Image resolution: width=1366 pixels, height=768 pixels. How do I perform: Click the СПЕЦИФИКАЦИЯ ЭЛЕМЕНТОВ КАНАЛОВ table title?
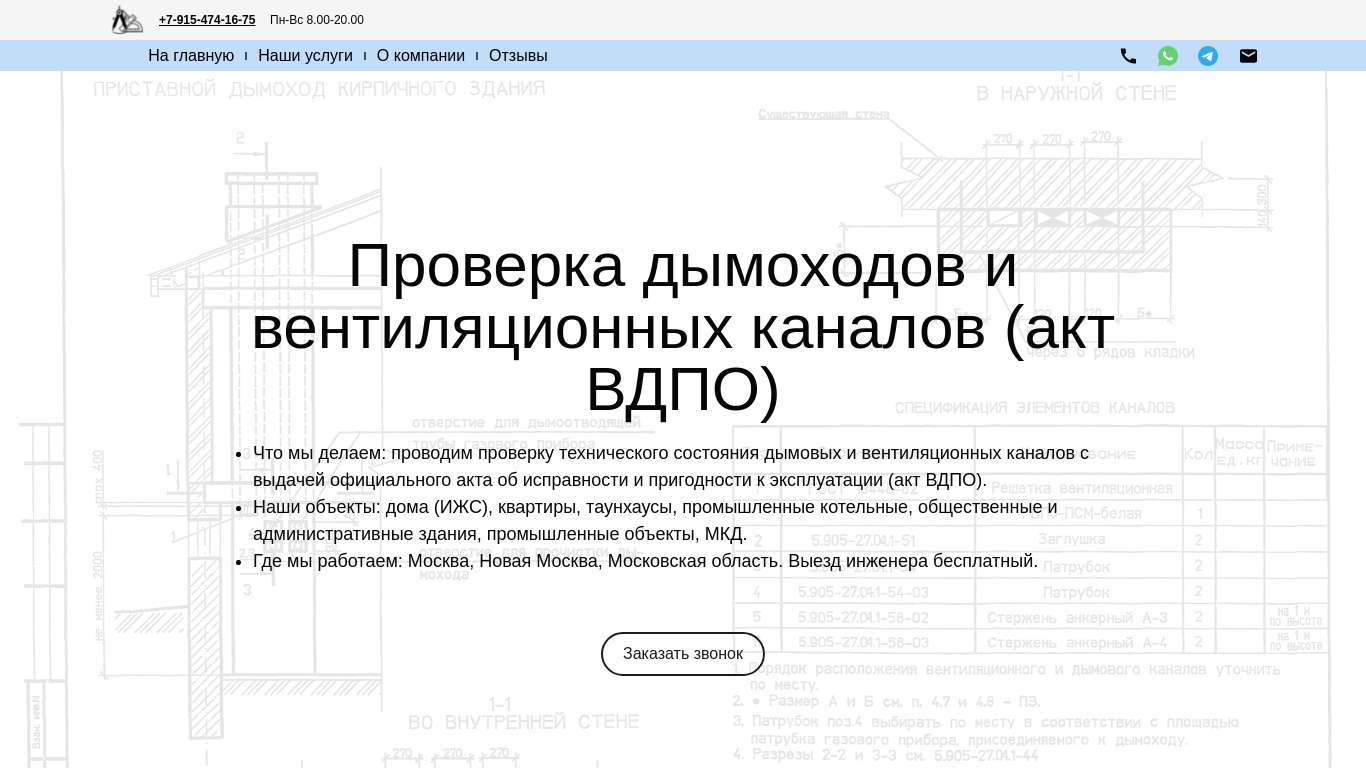[x=1034, y=408]
